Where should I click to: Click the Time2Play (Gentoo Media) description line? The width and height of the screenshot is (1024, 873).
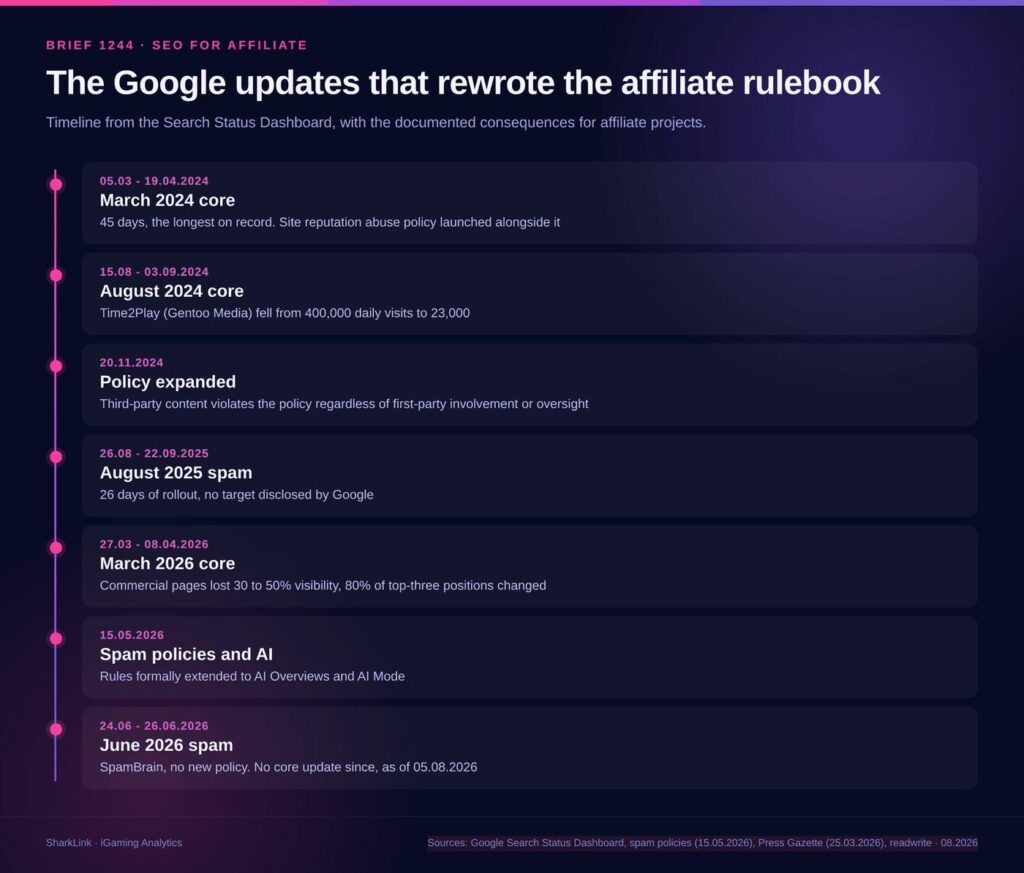click(285, 313)
